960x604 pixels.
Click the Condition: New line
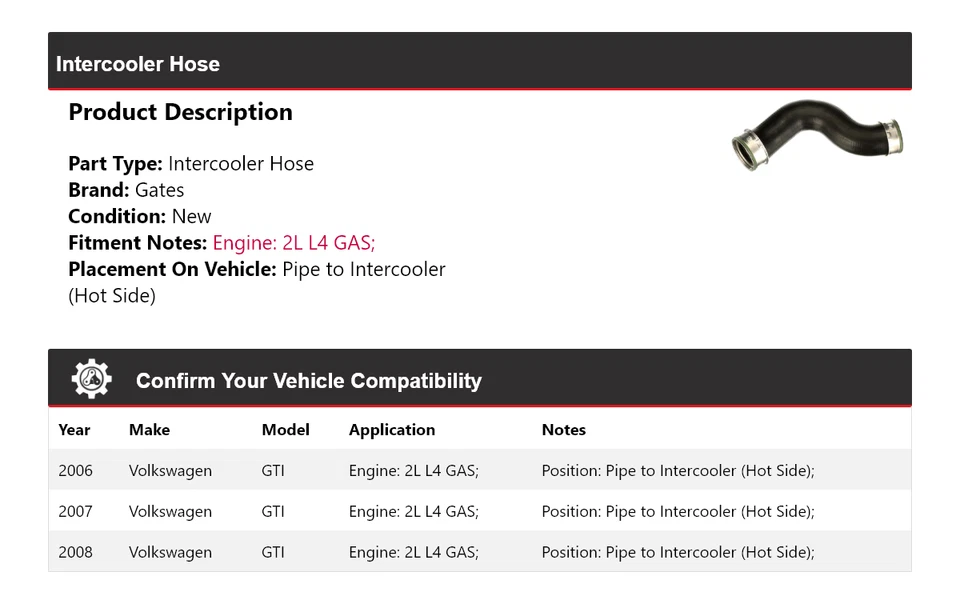[140, 216]
